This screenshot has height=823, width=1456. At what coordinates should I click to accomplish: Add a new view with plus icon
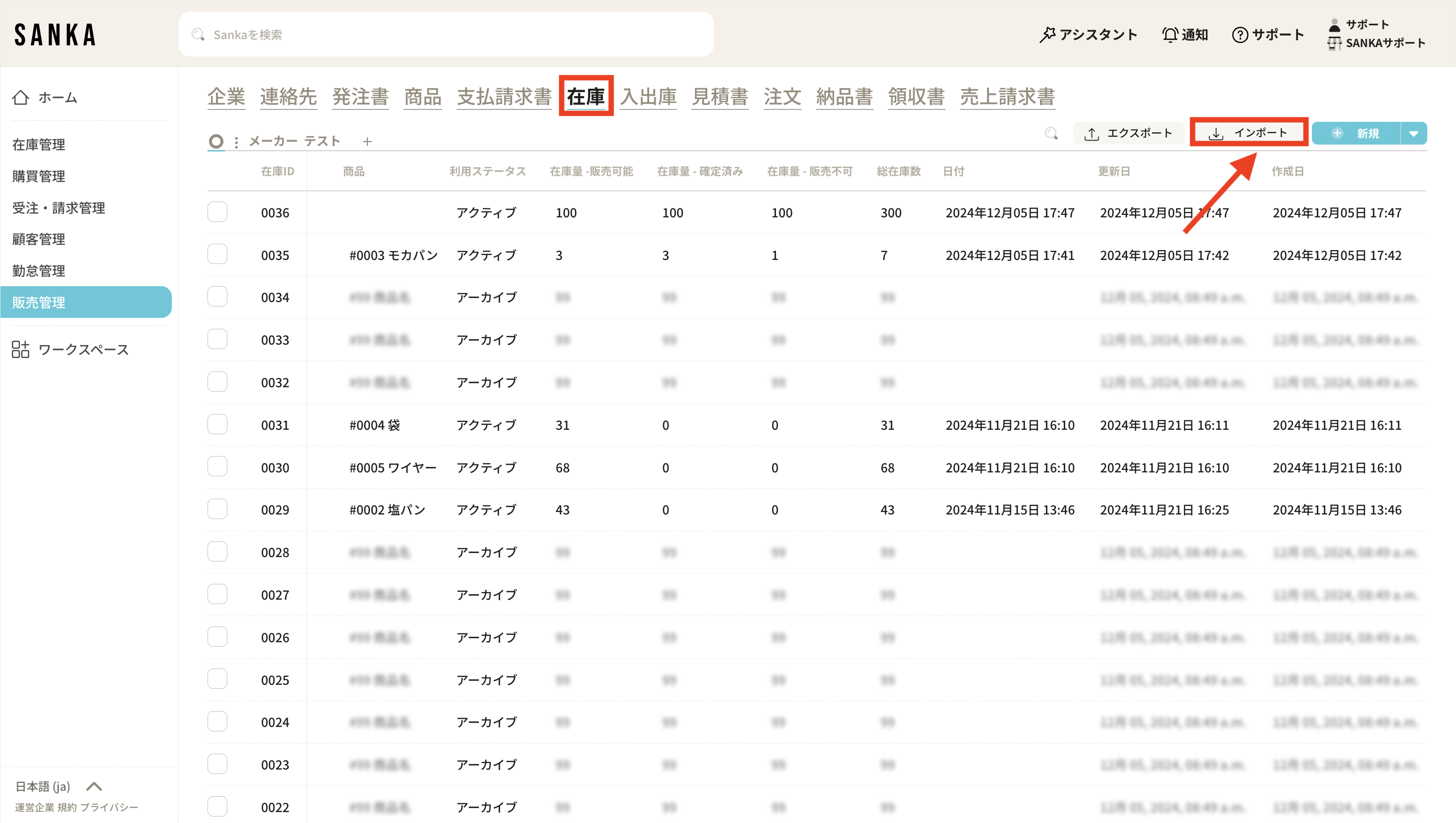tap(367, 141)
